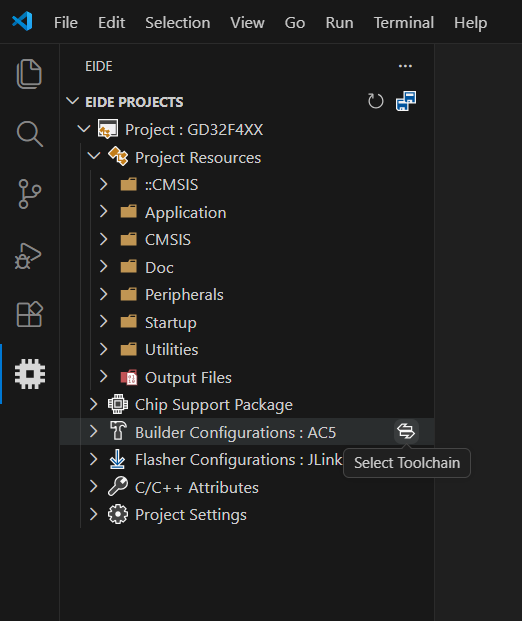Open the Selection menu
The image size is (522, 621).
[178, 23]
